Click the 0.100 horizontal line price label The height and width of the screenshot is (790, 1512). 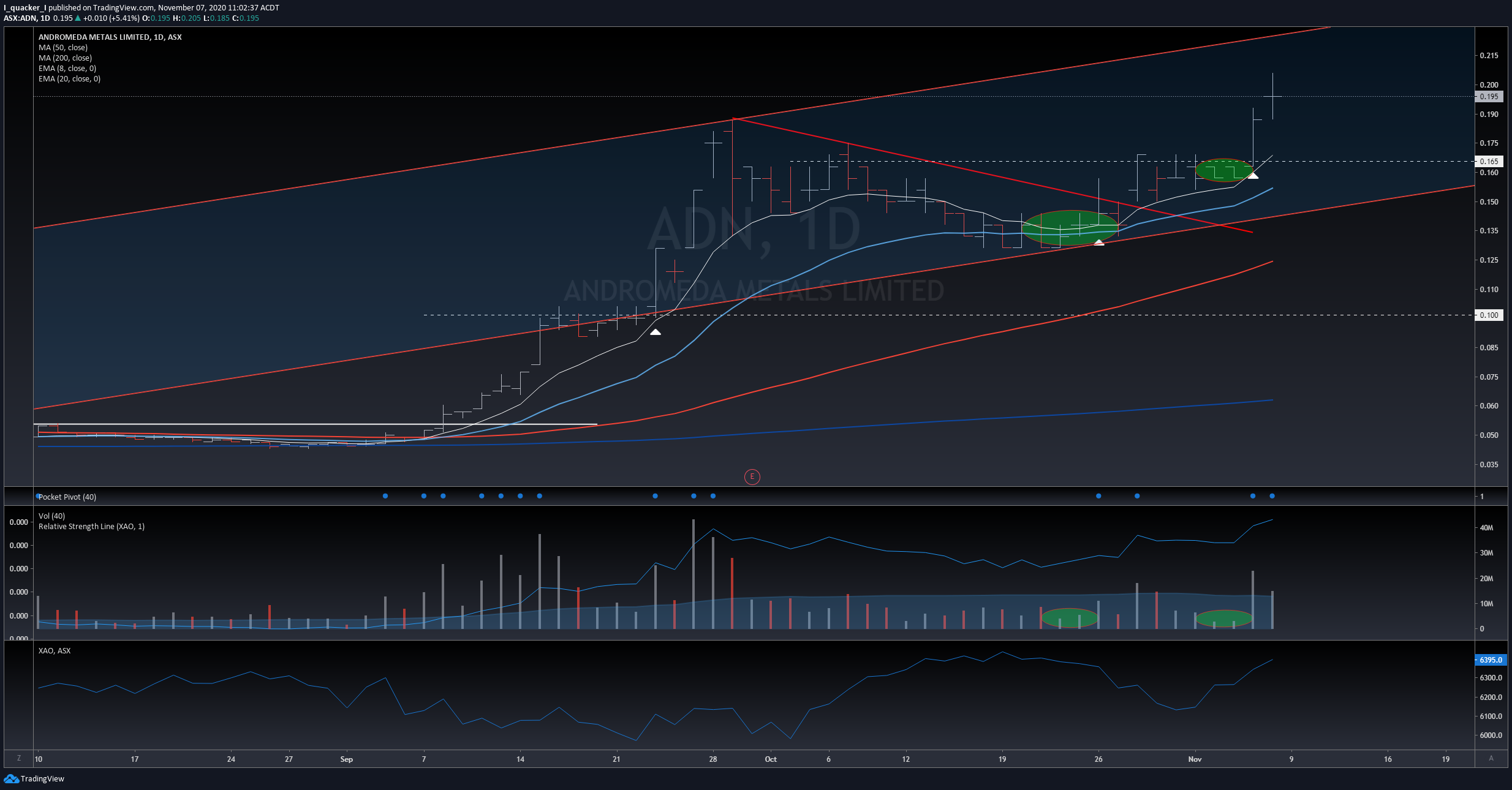pyautogui.click(x=1489, y=315)
